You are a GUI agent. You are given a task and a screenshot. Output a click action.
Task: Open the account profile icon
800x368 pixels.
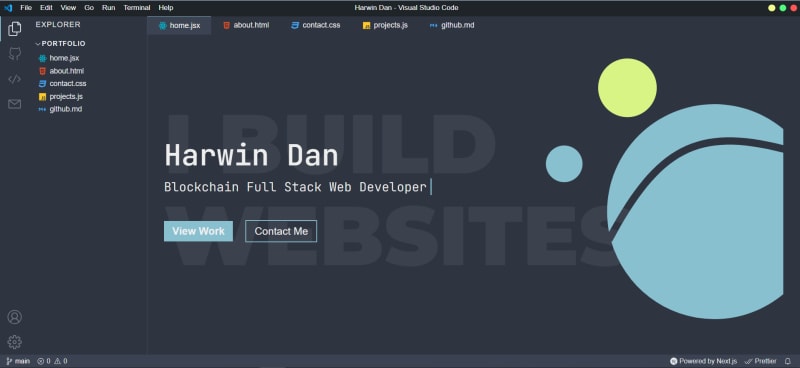[x=14, y=317]
